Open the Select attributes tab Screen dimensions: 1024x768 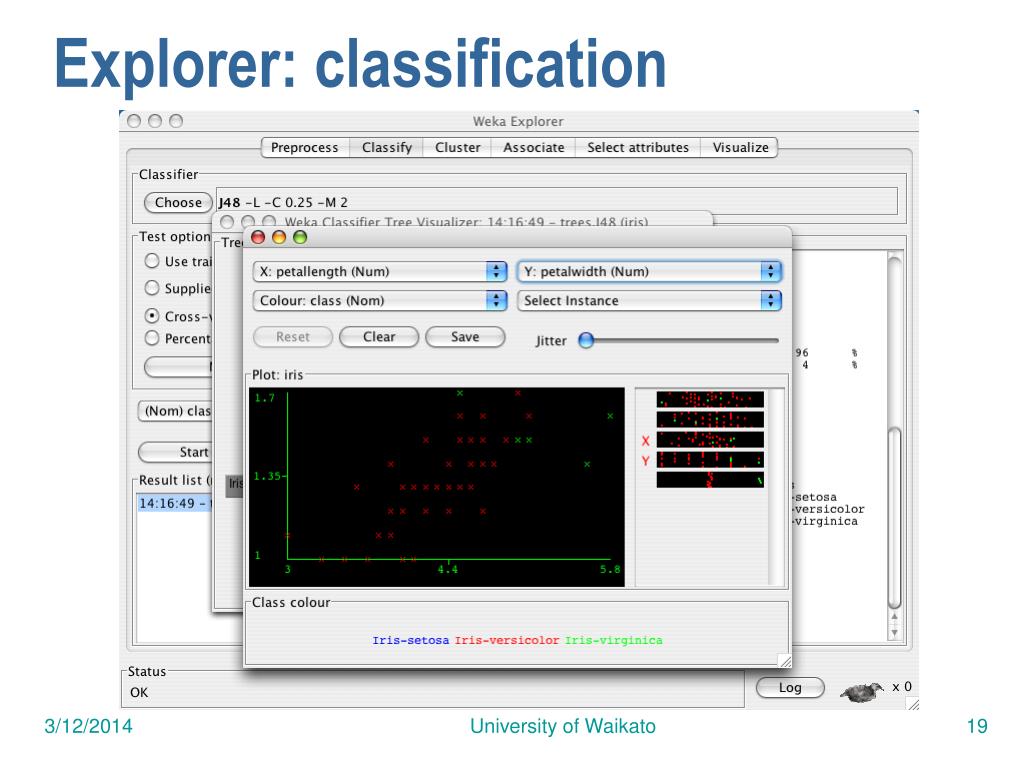coord(637,148)
